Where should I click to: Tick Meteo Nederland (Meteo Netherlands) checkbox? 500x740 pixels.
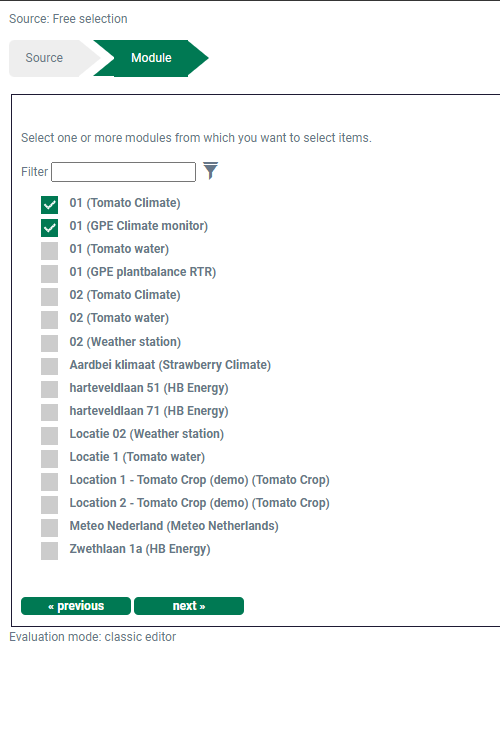(x=50, y=528)
